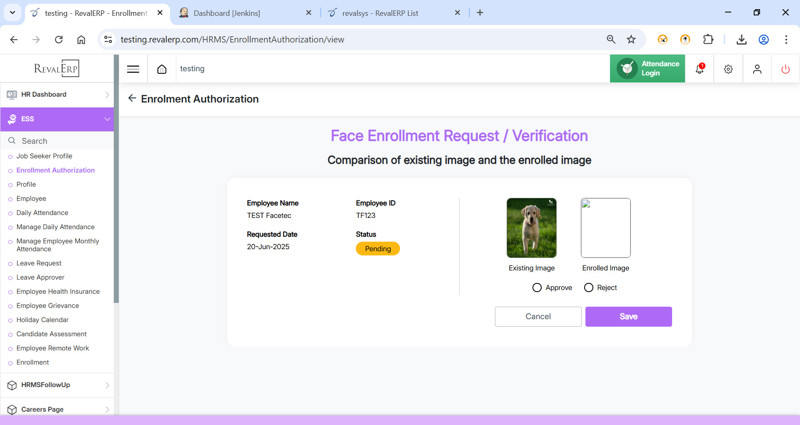
Task: Open the notifications bell
Action: coord(699,69)
